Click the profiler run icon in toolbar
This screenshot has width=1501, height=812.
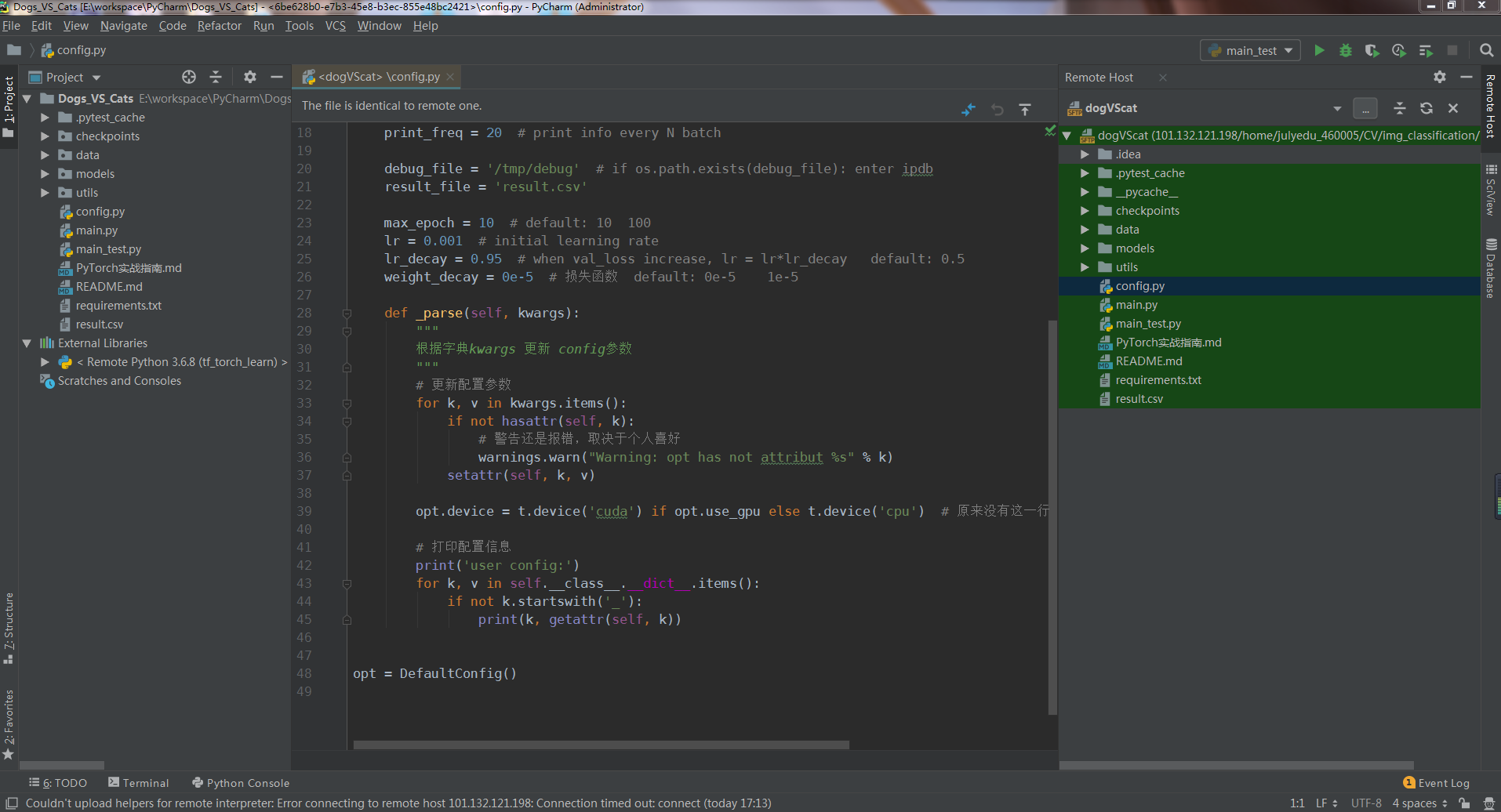(x=1398, y=50)
